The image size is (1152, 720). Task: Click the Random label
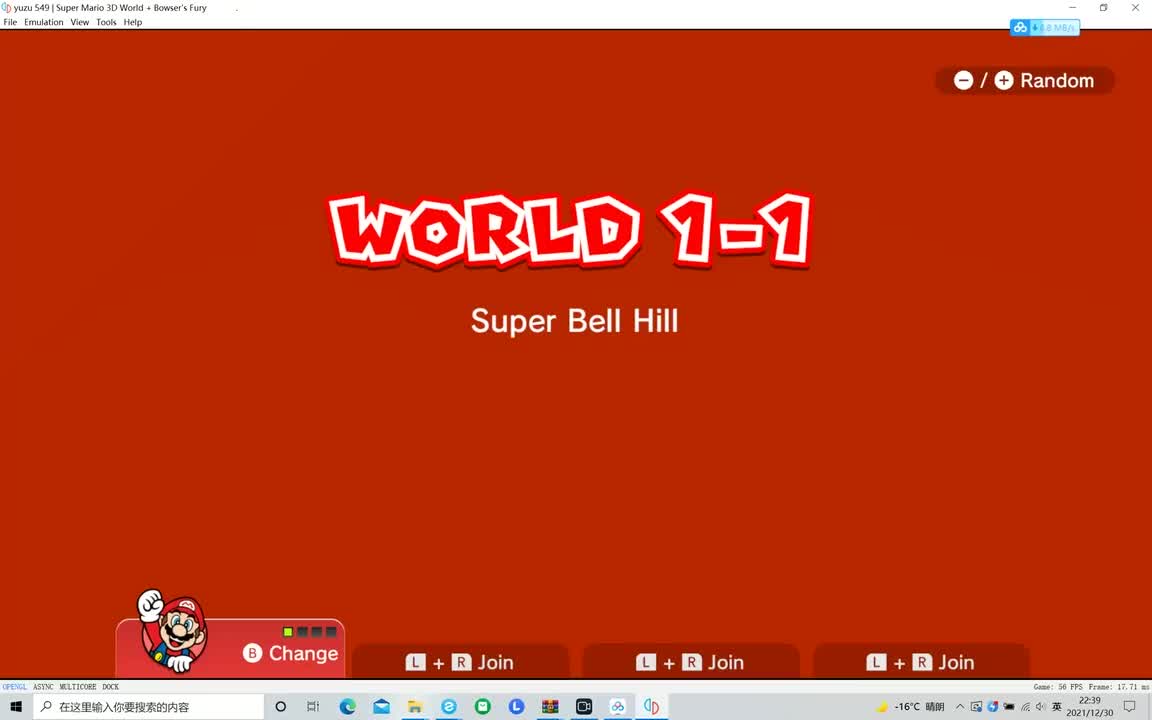click(x=1056, y=80)
